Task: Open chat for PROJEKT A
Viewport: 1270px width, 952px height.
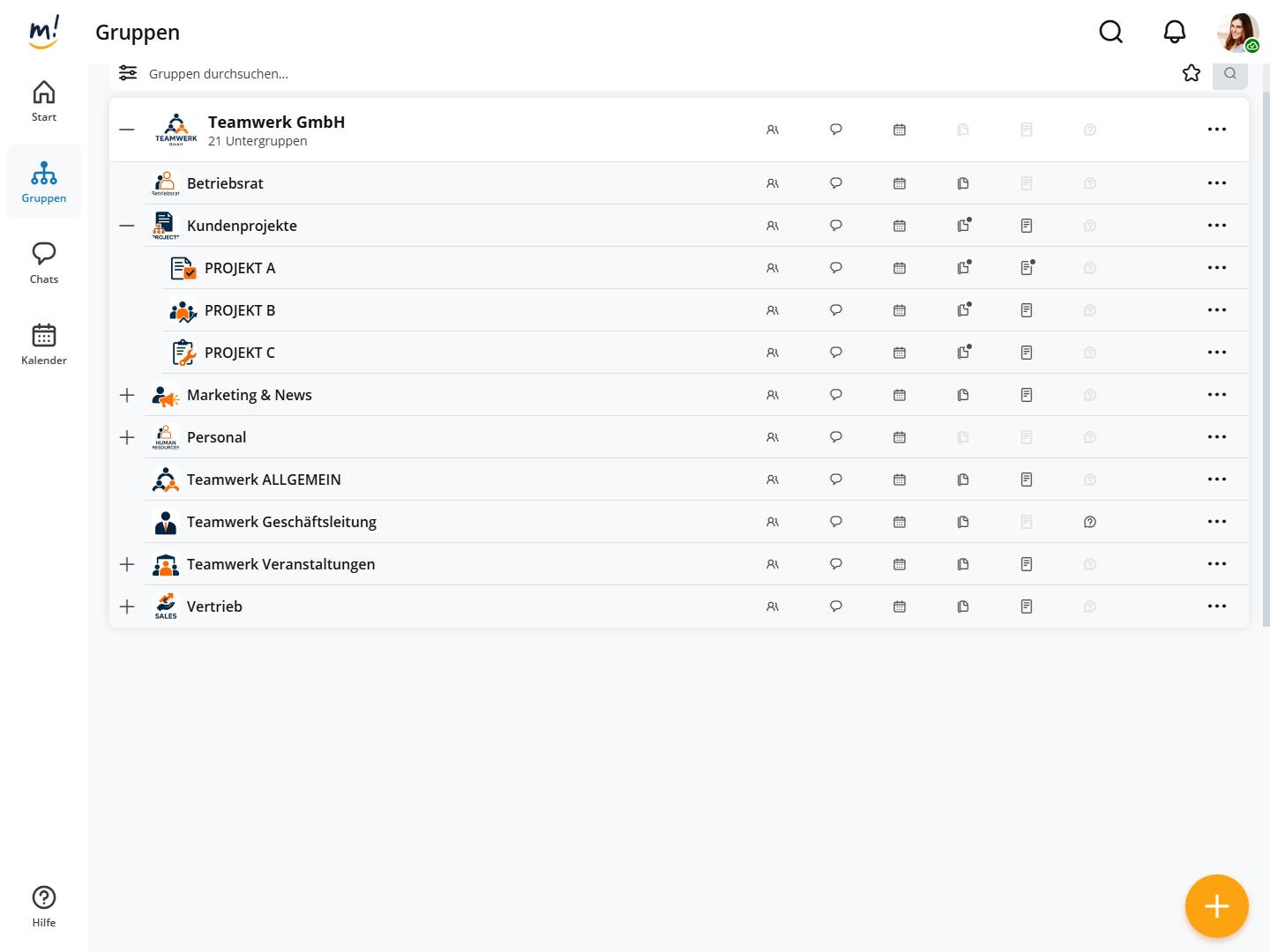Action: click(x=836, y=268)
